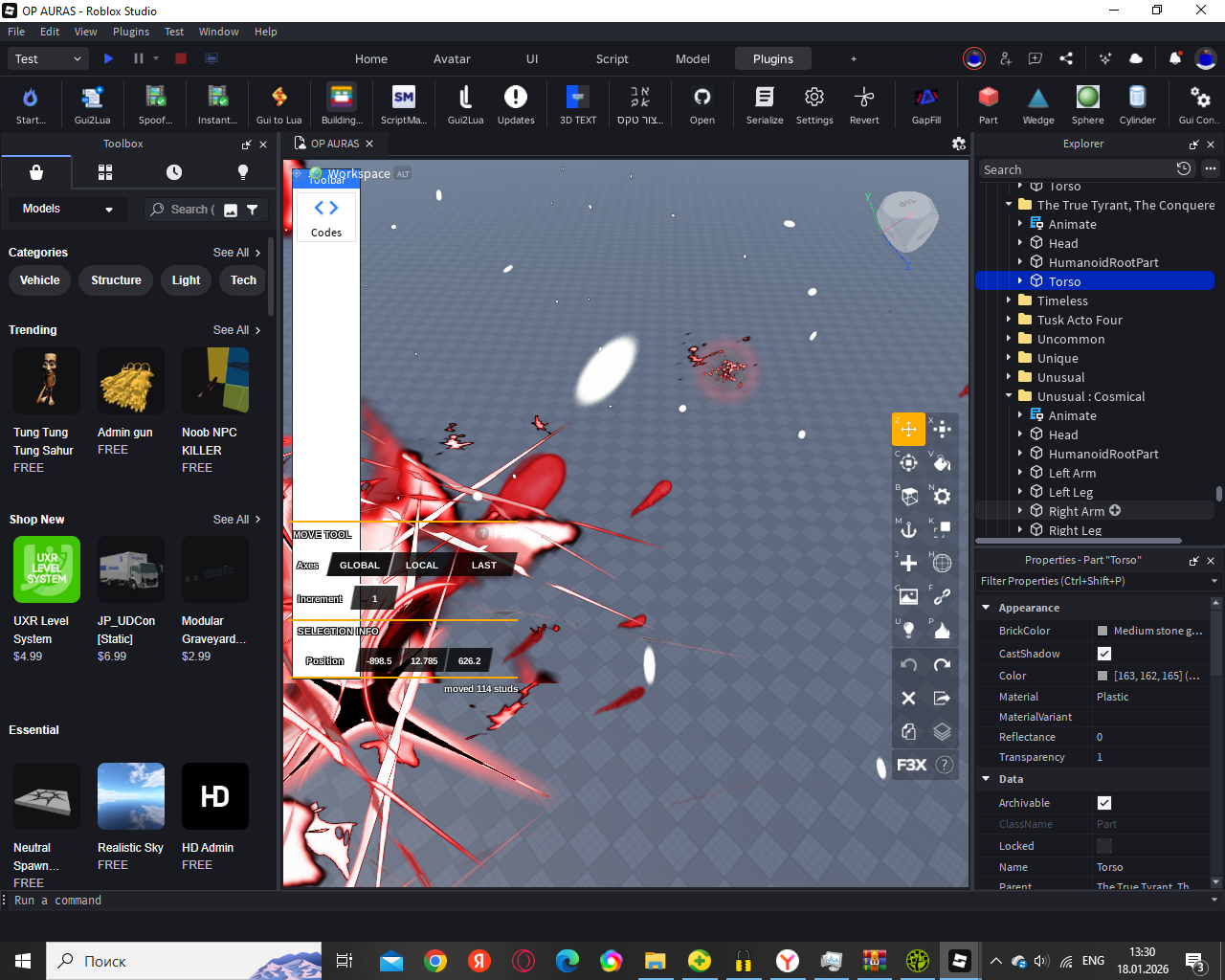1225x980 pixels.
Task: Select the F3X Lighting bulb tool
Action: [908, 630]
